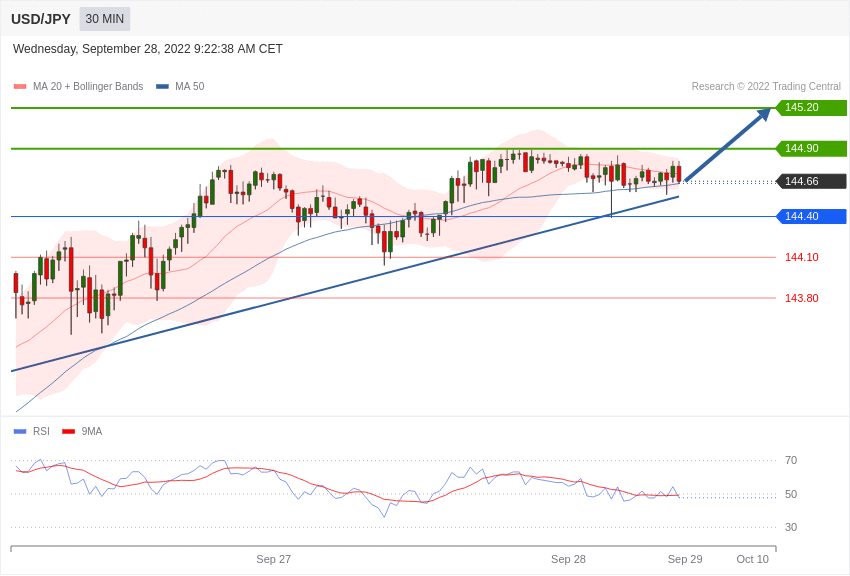
Task: Click the MA 50 legend label
Action: (189, 86)
